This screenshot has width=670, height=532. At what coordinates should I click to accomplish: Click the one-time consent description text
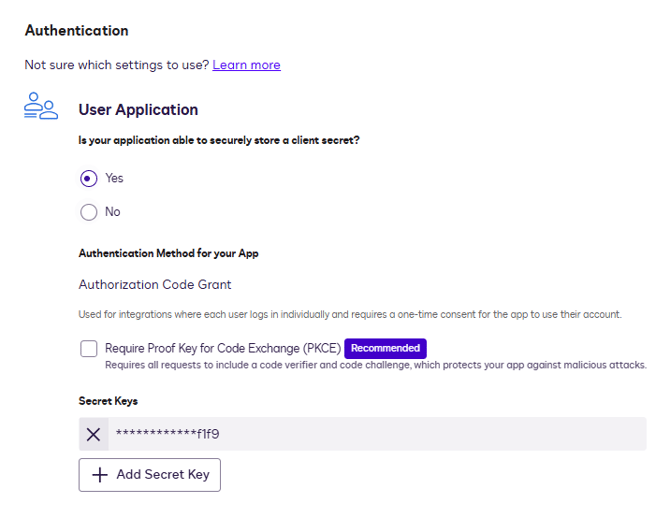click(350, 314)
